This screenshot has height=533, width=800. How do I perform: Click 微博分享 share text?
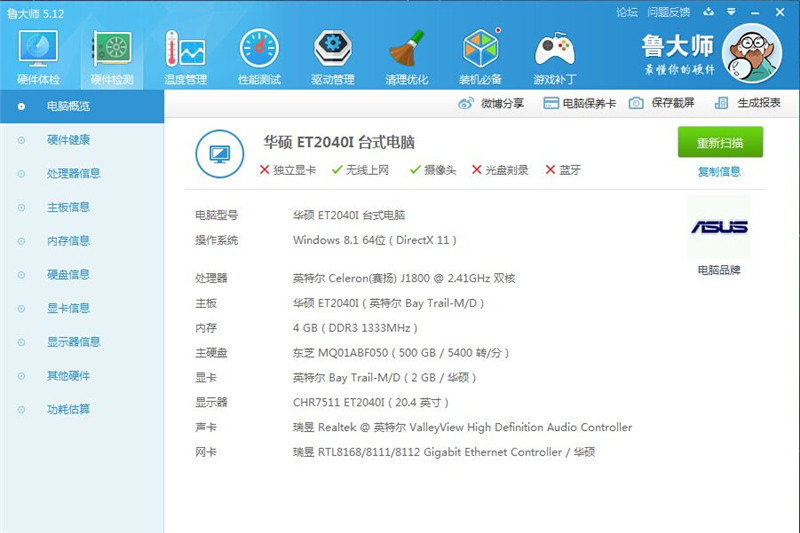502,104
